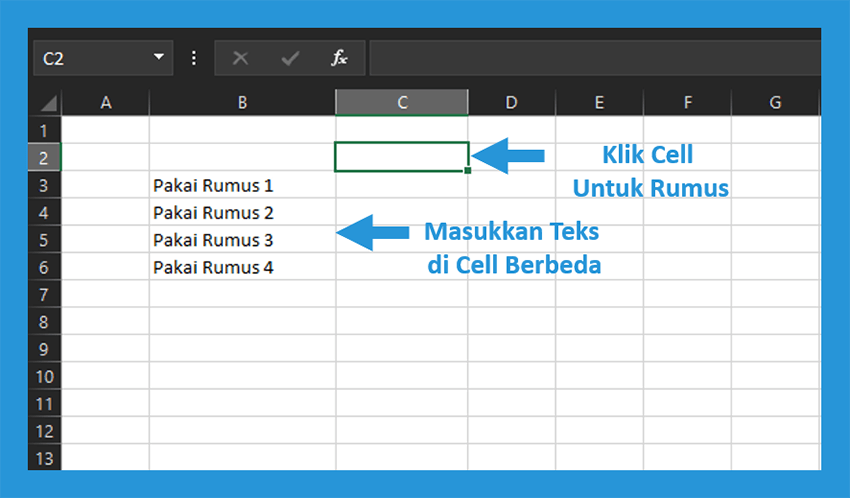The height and width of the screenshot is (498, 850).
Task: Click cell containing Pakai Rumus 2
Action: pos(242,212)
